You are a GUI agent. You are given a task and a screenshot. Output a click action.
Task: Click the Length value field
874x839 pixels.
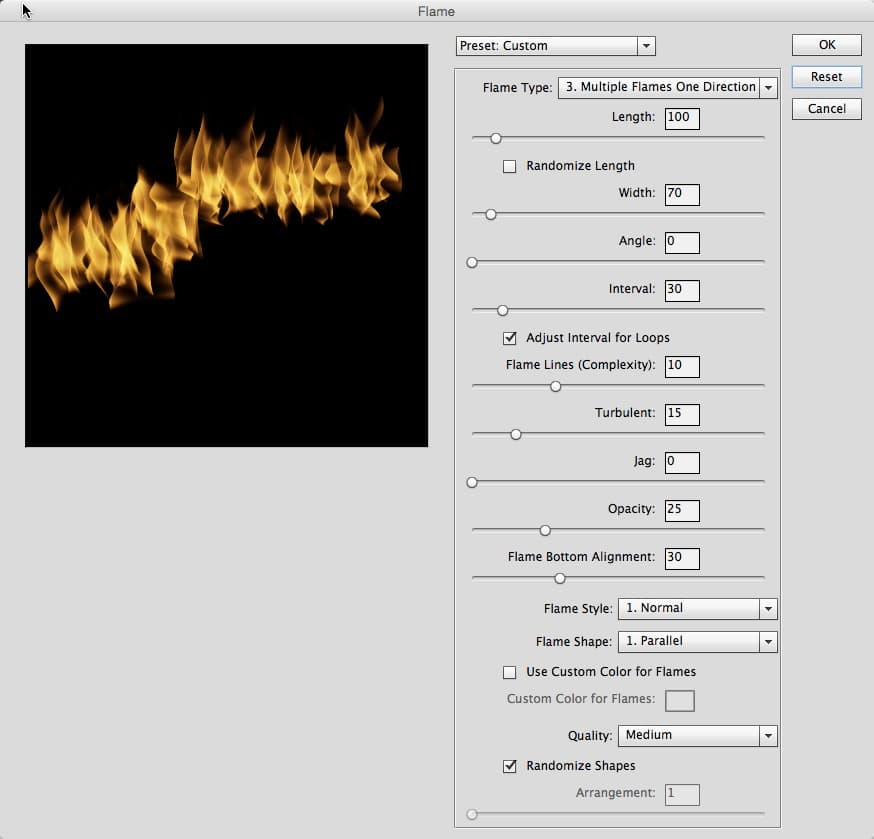coord(682,119)
